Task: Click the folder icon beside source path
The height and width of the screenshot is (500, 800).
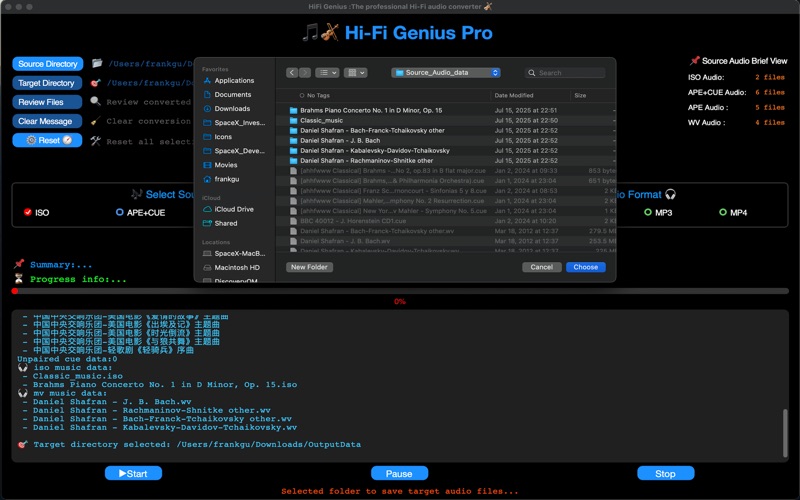Action: 97,63
